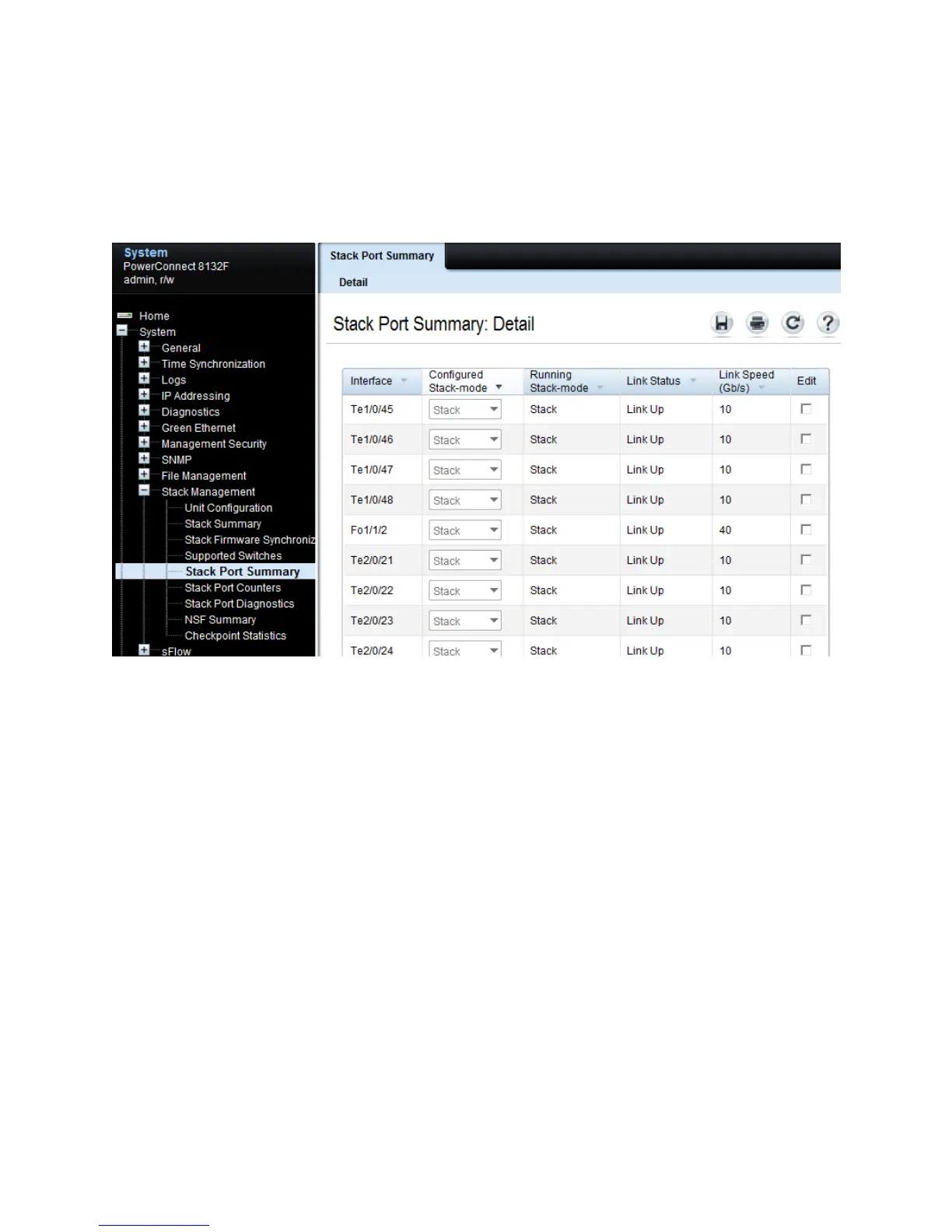Sort by Link Status arrow

tap(693, 380)
